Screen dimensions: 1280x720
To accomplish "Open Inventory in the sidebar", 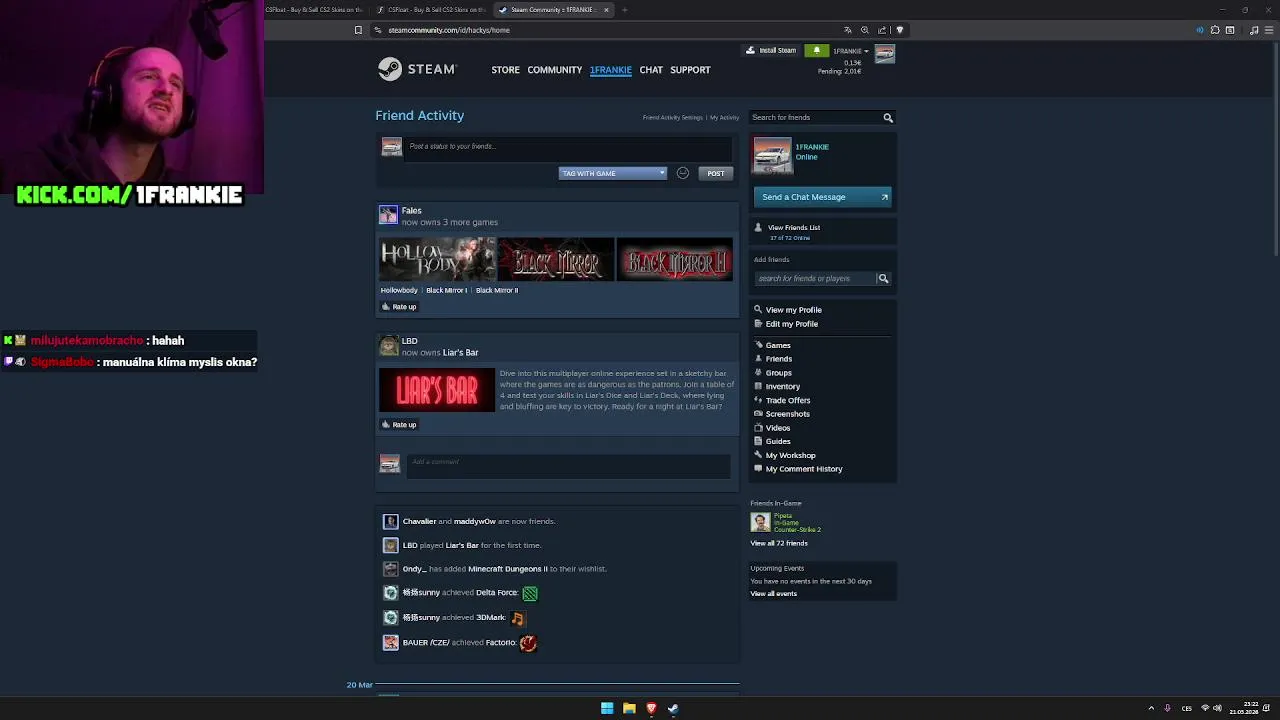I will pos(782,386).
